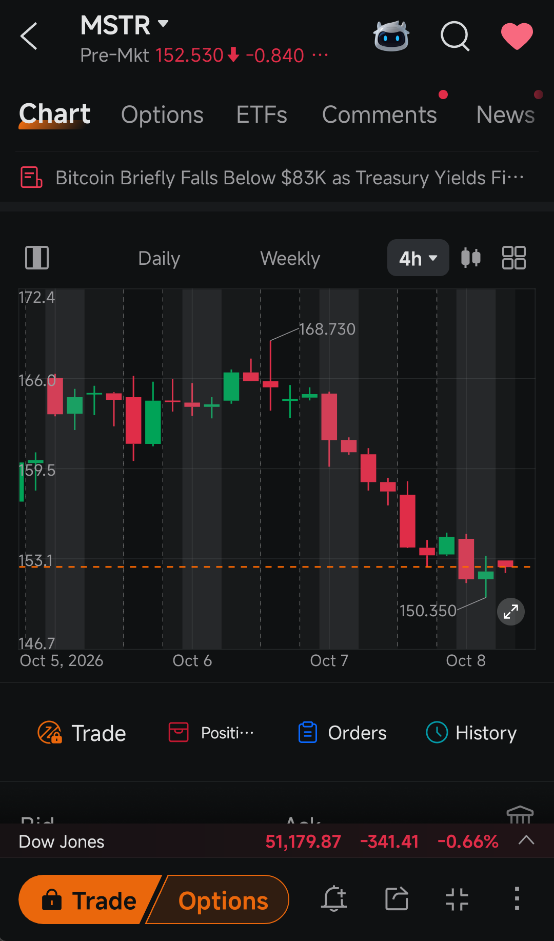Add a price alert via bell icon
Image resolution: width=554 pixels, height=941 pixels.
point(335,899)
